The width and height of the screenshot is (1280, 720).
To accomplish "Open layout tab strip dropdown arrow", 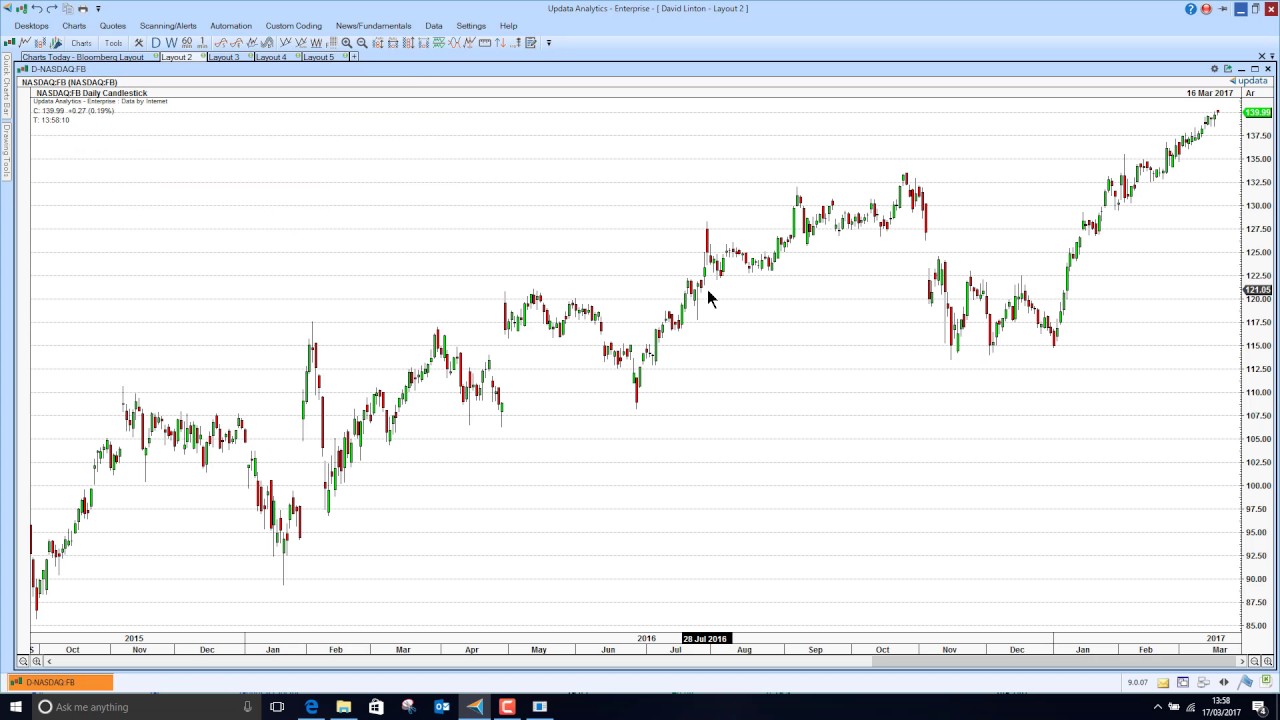I will coord(1272,56).
